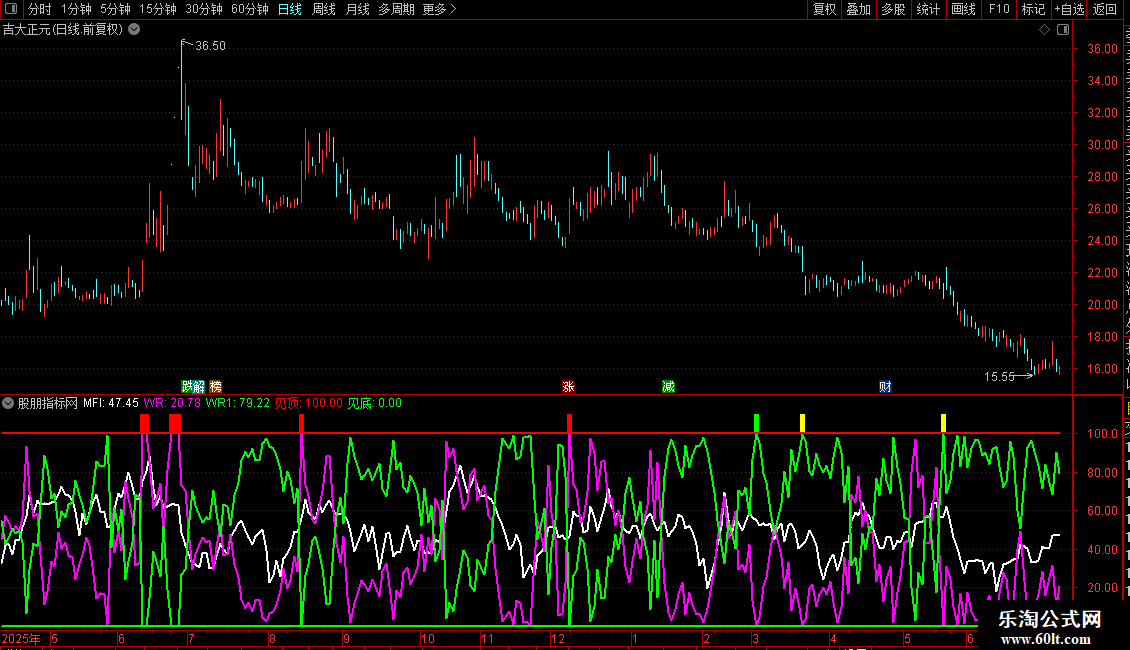Image resolution: width=1130 pixels, height=650 pixels.
Task: Click the 见顶: 100.00 value
Action: coord(308,403)
